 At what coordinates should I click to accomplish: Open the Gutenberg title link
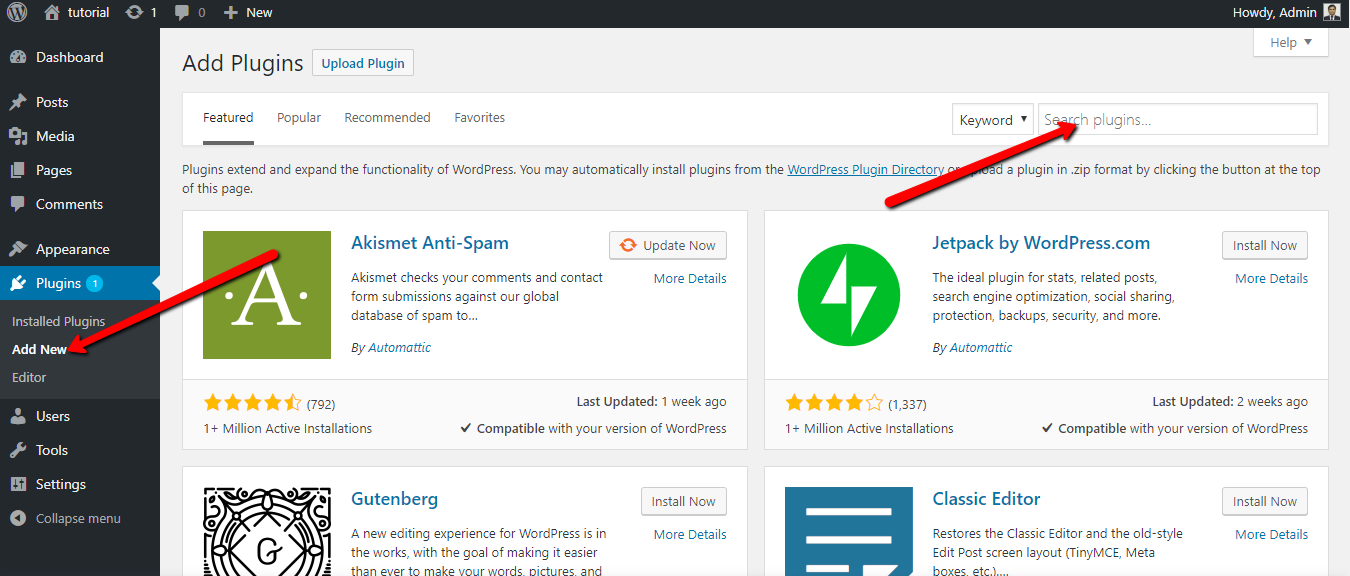tap(394, 499)
